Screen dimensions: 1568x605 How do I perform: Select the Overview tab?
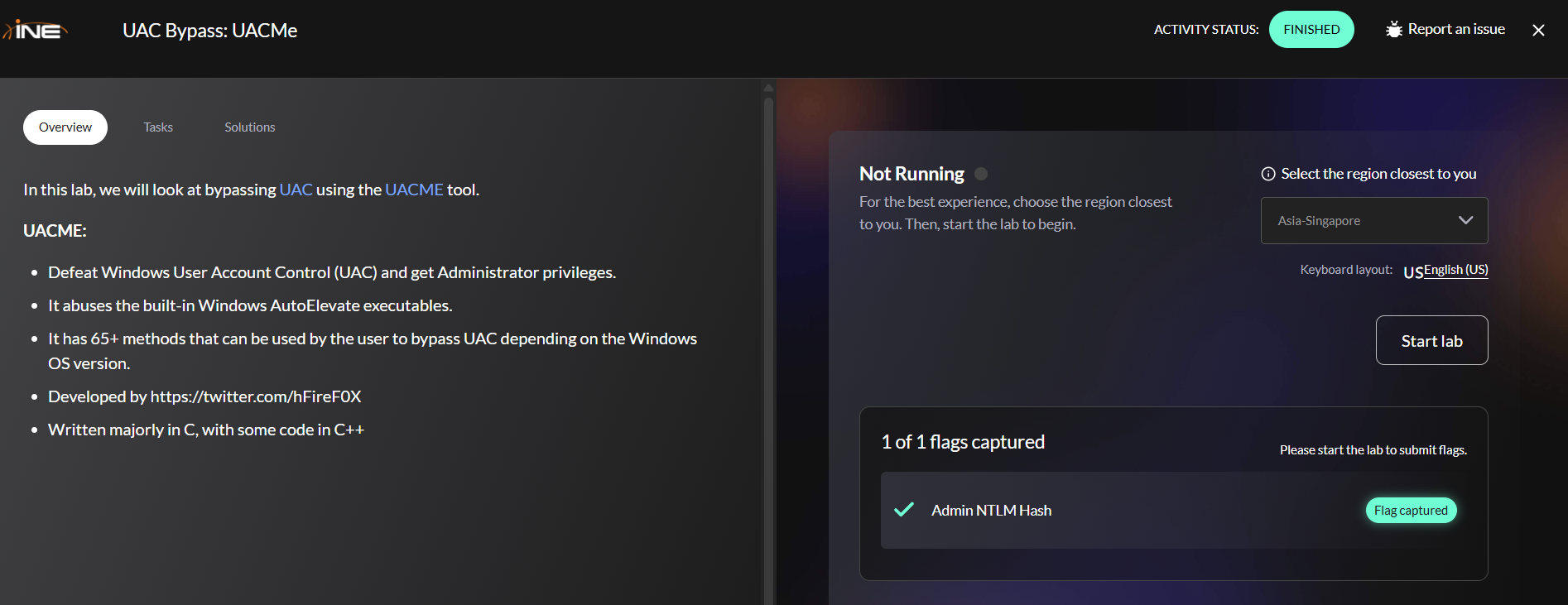click(65, 127)
